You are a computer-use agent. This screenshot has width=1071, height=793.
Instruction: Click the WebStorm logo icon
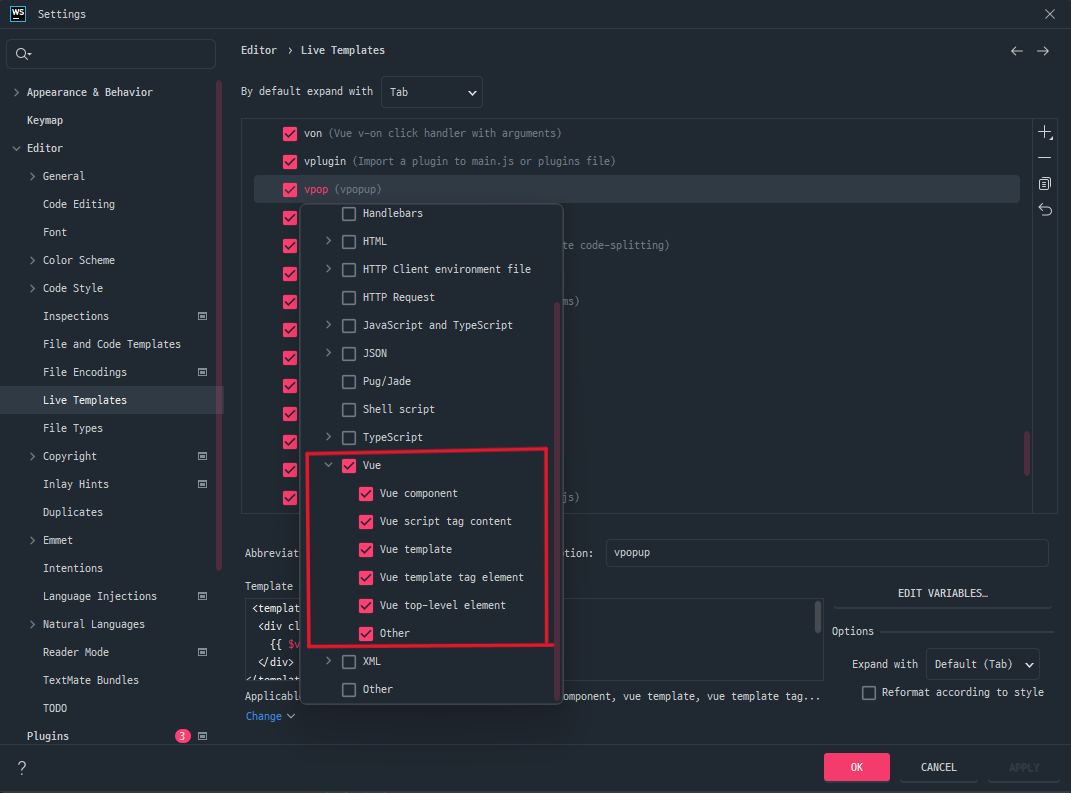[x=18, y=14]
